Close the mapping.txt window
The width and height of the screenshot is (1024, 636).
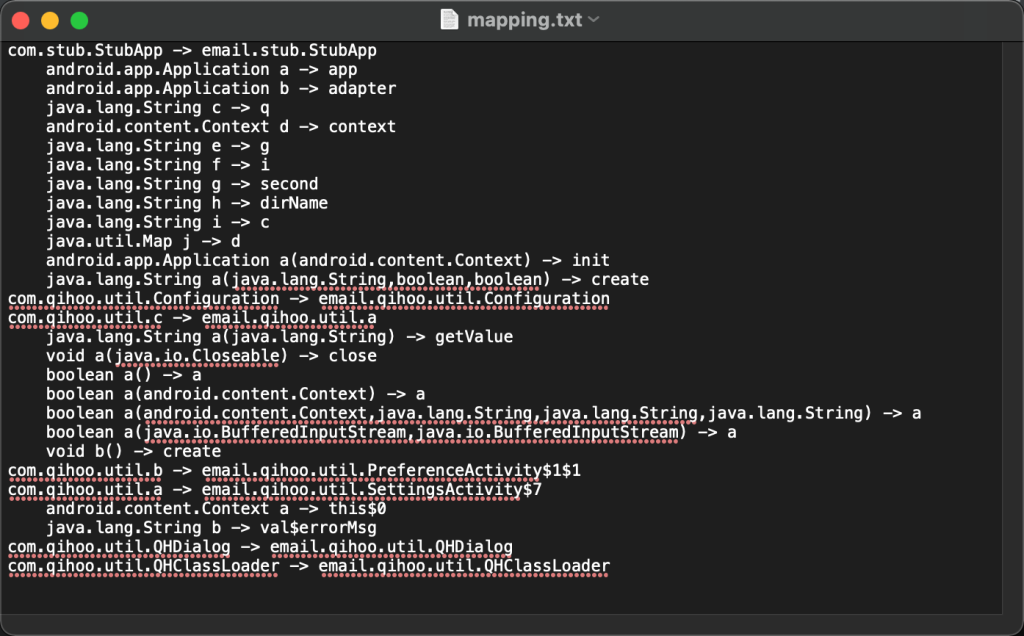point(20,20)
